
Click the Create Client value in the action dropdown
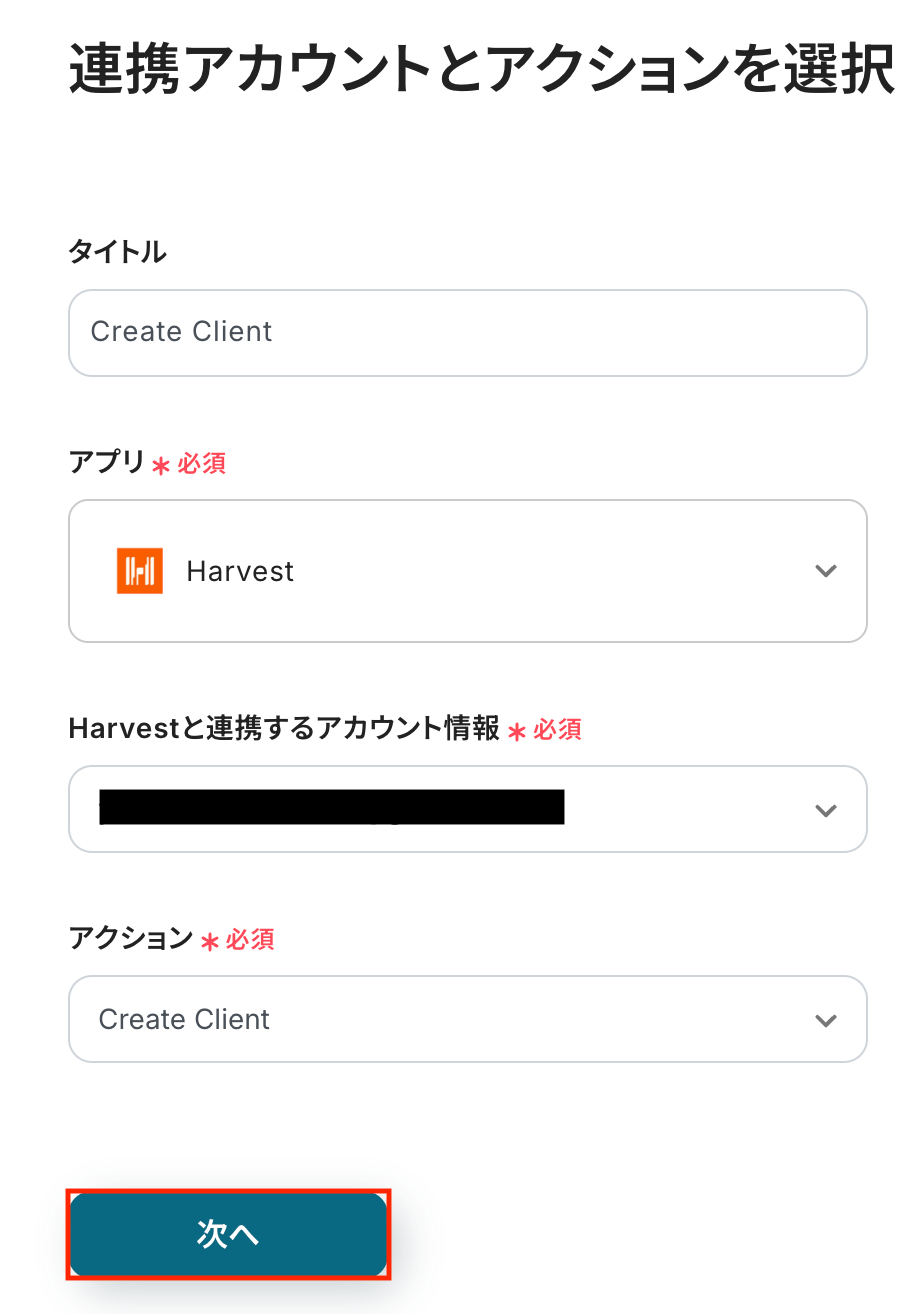(185, 1020)
